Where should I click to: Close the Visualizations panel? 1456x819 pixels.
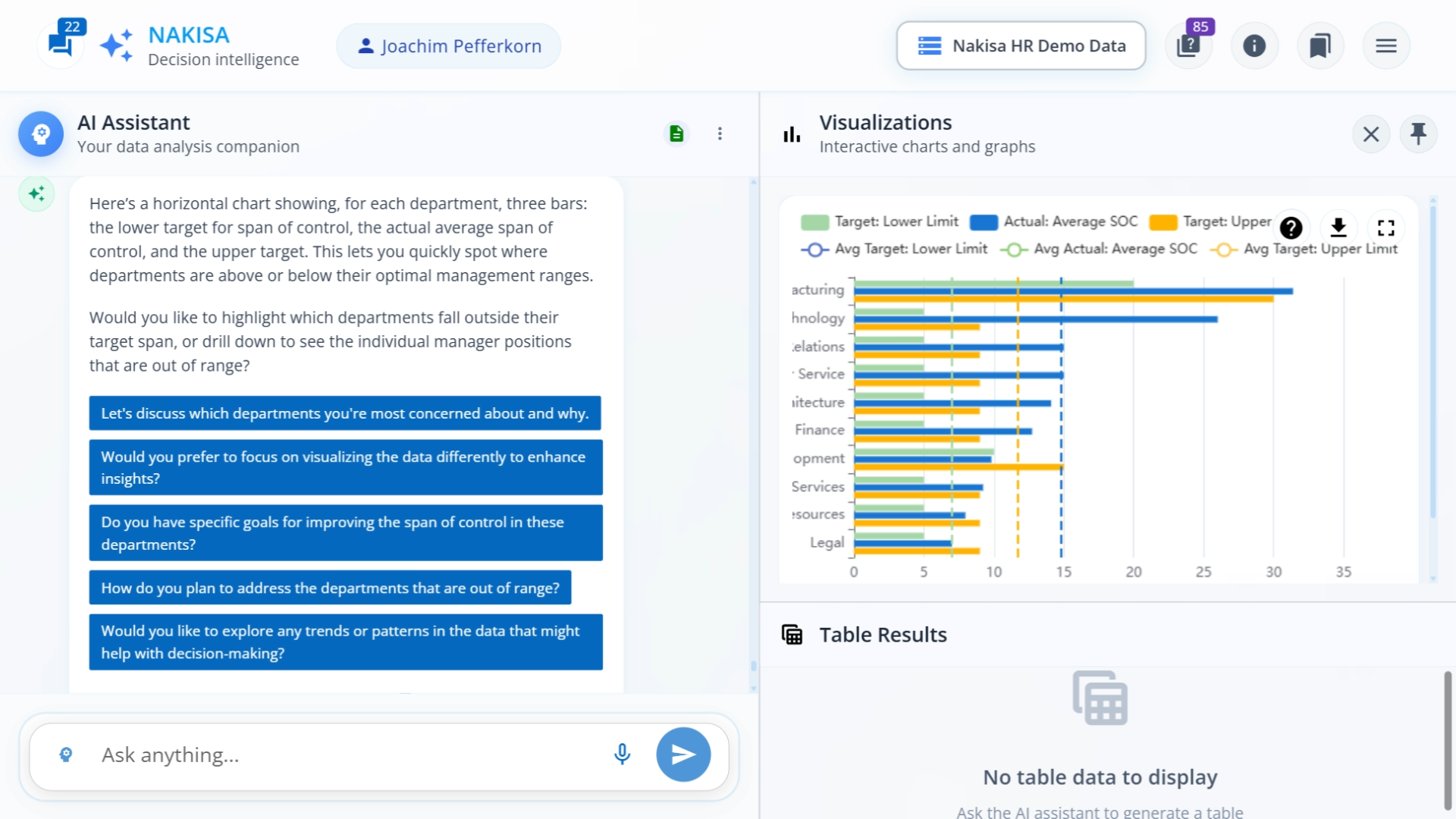tap(1370, 133)
